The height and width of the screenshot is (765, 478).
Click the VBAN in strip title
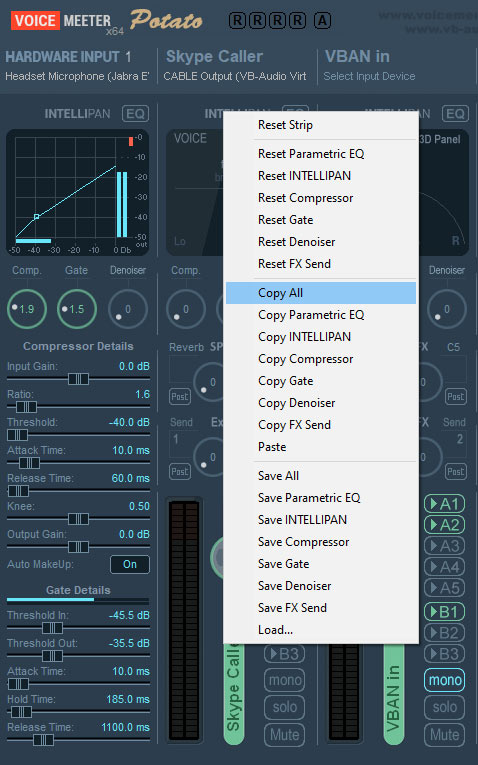coord(357,57)
